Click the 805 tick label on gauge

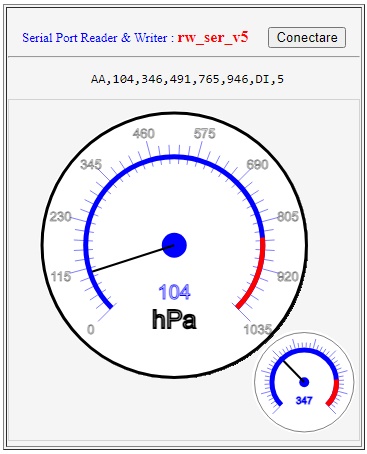(288, 217)
